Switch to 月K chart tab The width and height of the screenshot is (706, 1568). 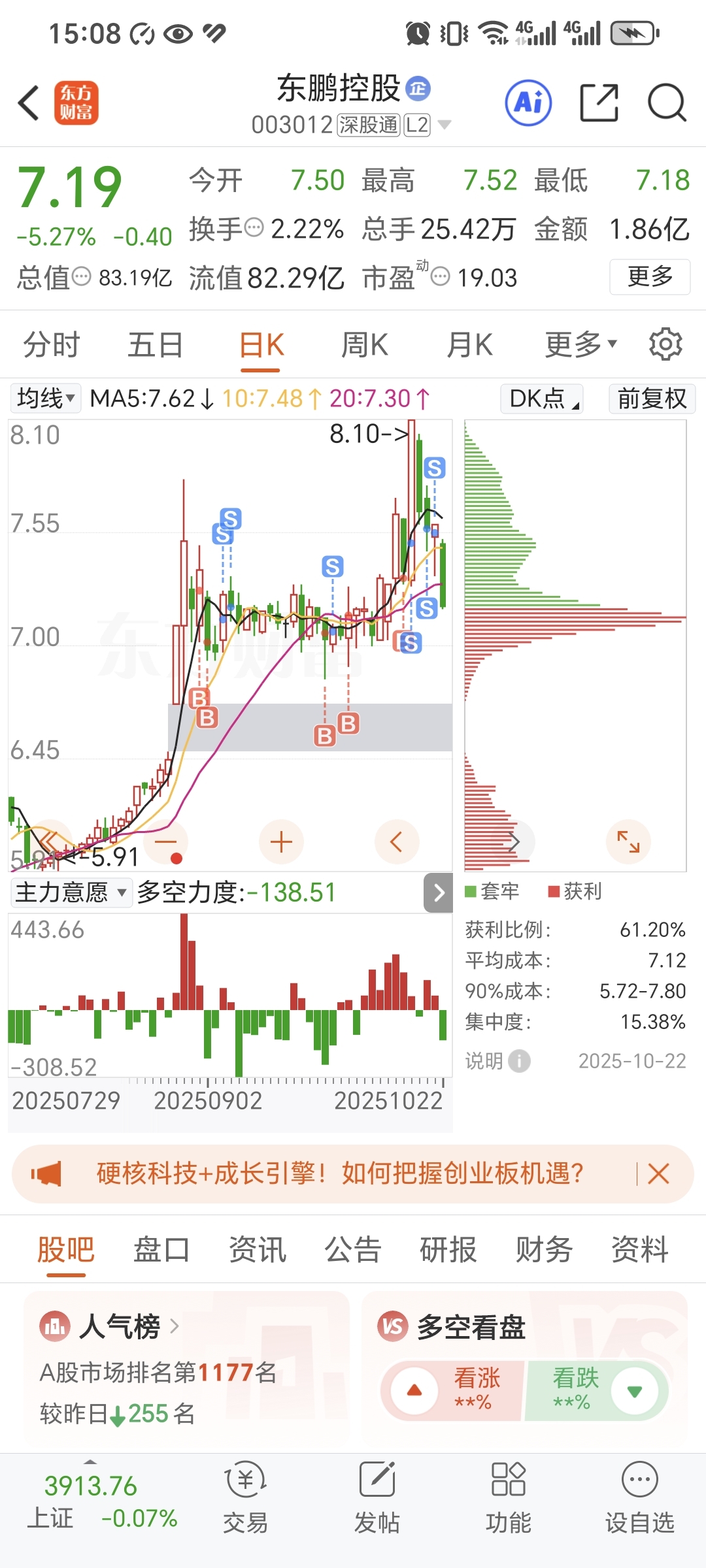(469, 344)
